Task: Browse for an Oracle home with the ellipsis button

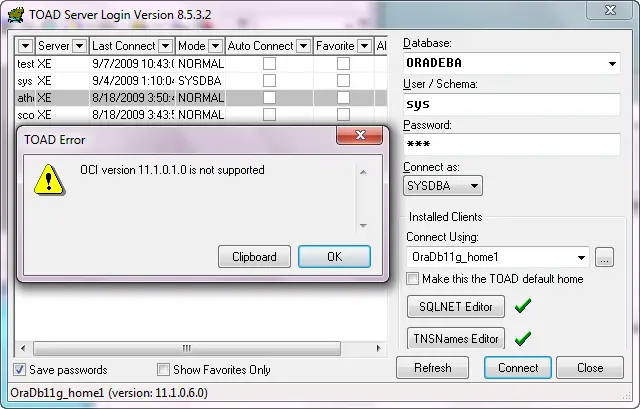Action: (x=604, y=257)
